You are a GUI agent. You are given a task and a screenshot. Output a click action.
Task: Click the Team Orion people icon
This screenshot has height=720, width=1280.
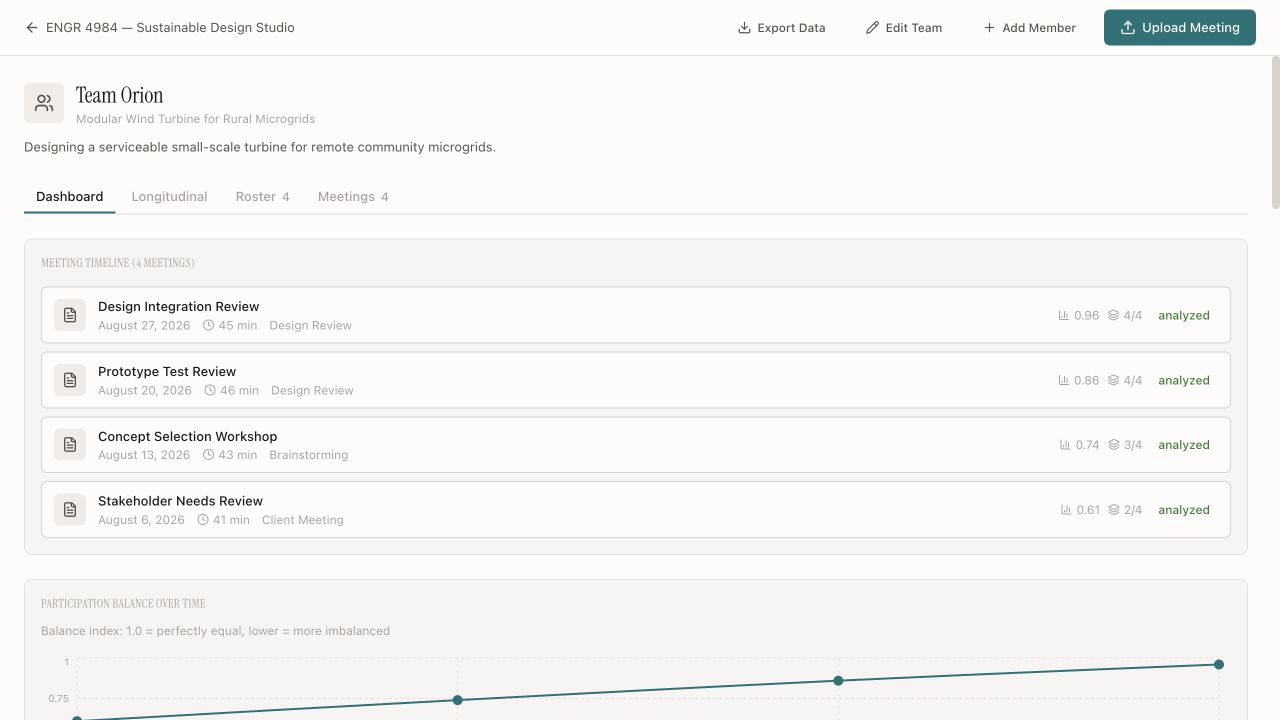(44, 103)
